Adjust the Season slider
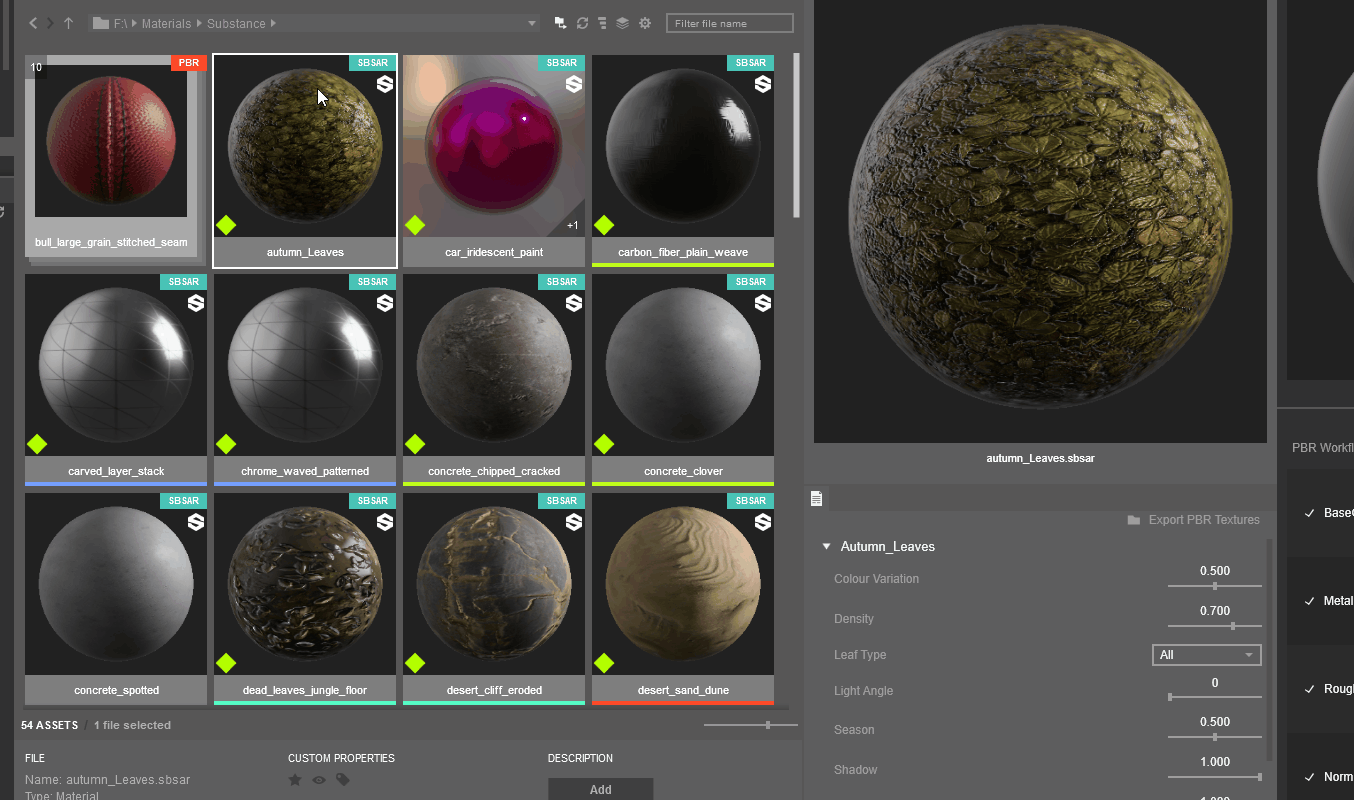Screen dimensions: 1354x800 (1214, 737)
